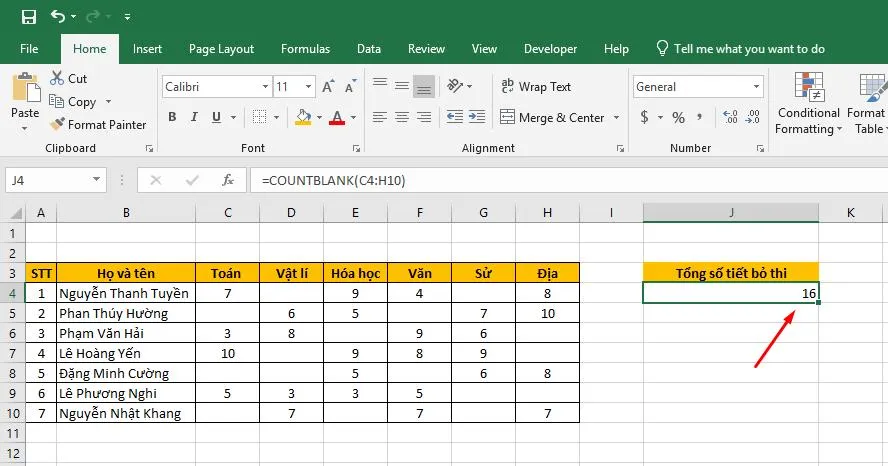Align text left
The height and width of the screenshot is (466, 888).
[380, 117]
